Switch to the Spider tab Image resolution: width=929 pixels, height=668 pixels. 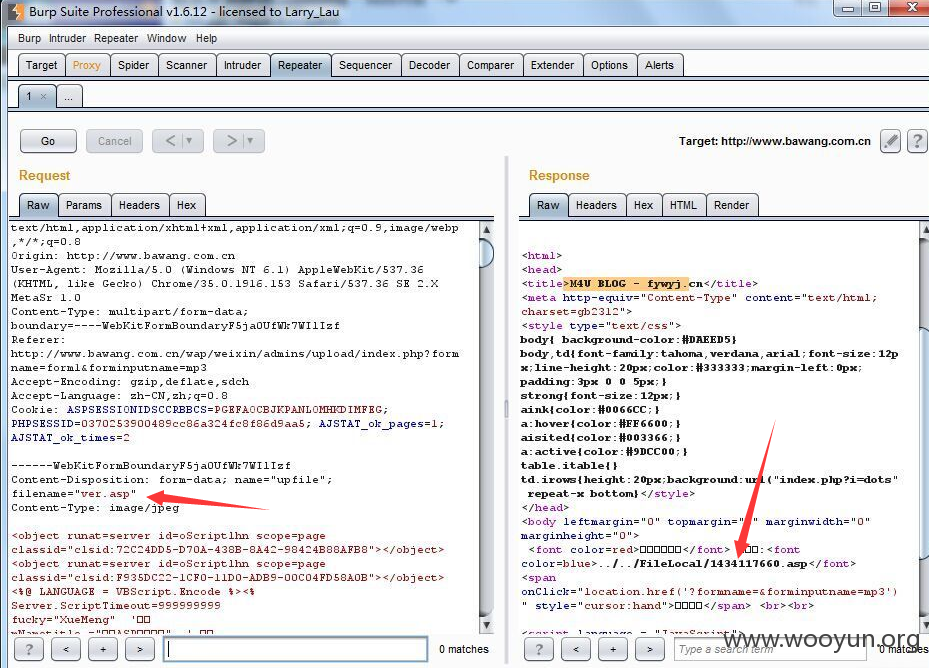pyautogui.click(x=133, y=65)
